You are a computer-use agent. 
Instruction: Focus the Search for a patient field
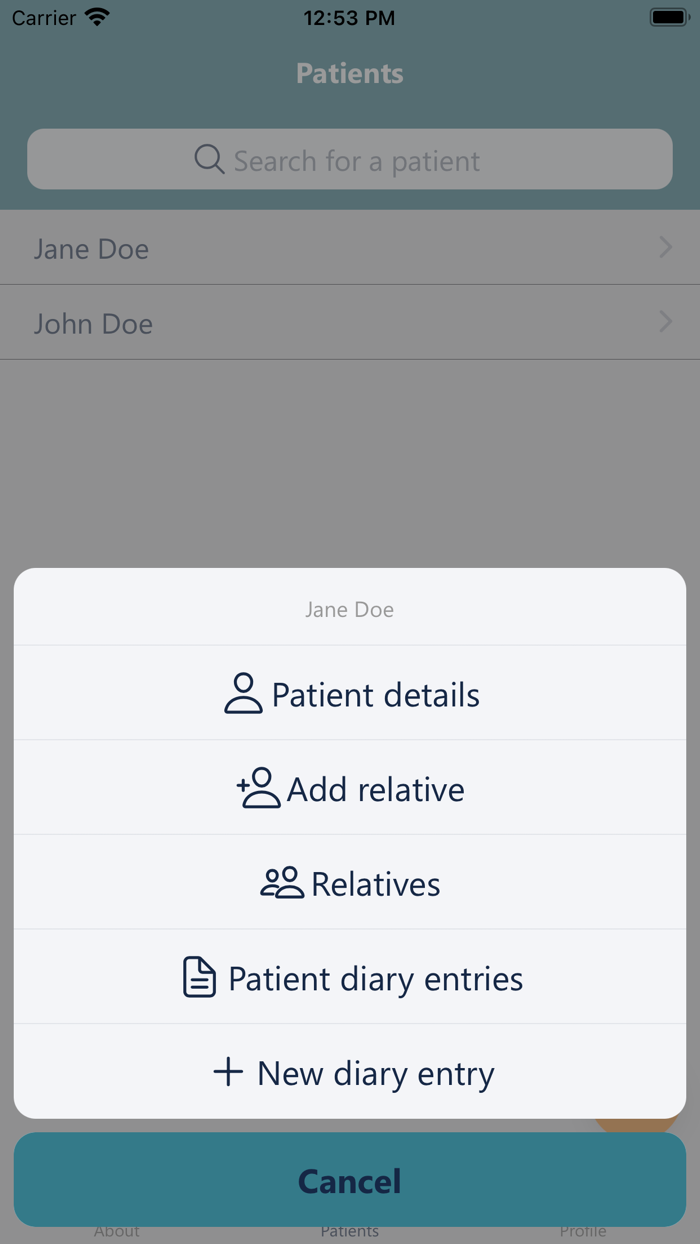[x=356, y=160]
